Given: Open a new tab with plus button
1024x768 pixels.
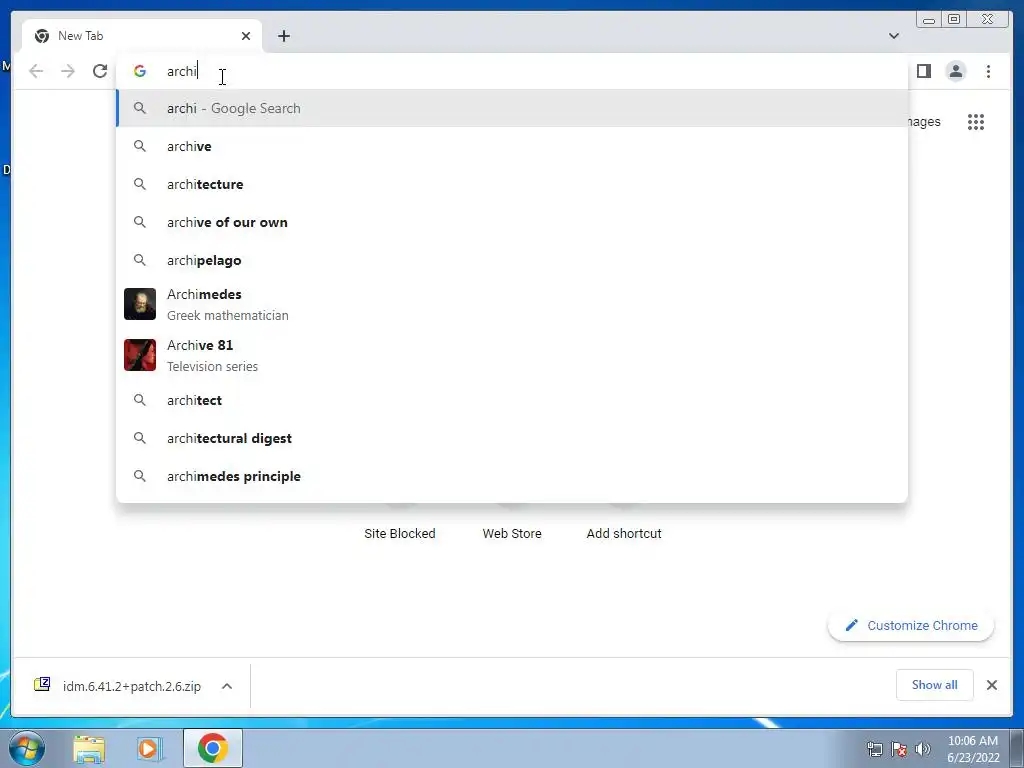Looking at the screenshot, I should click(x=283, y=36).
